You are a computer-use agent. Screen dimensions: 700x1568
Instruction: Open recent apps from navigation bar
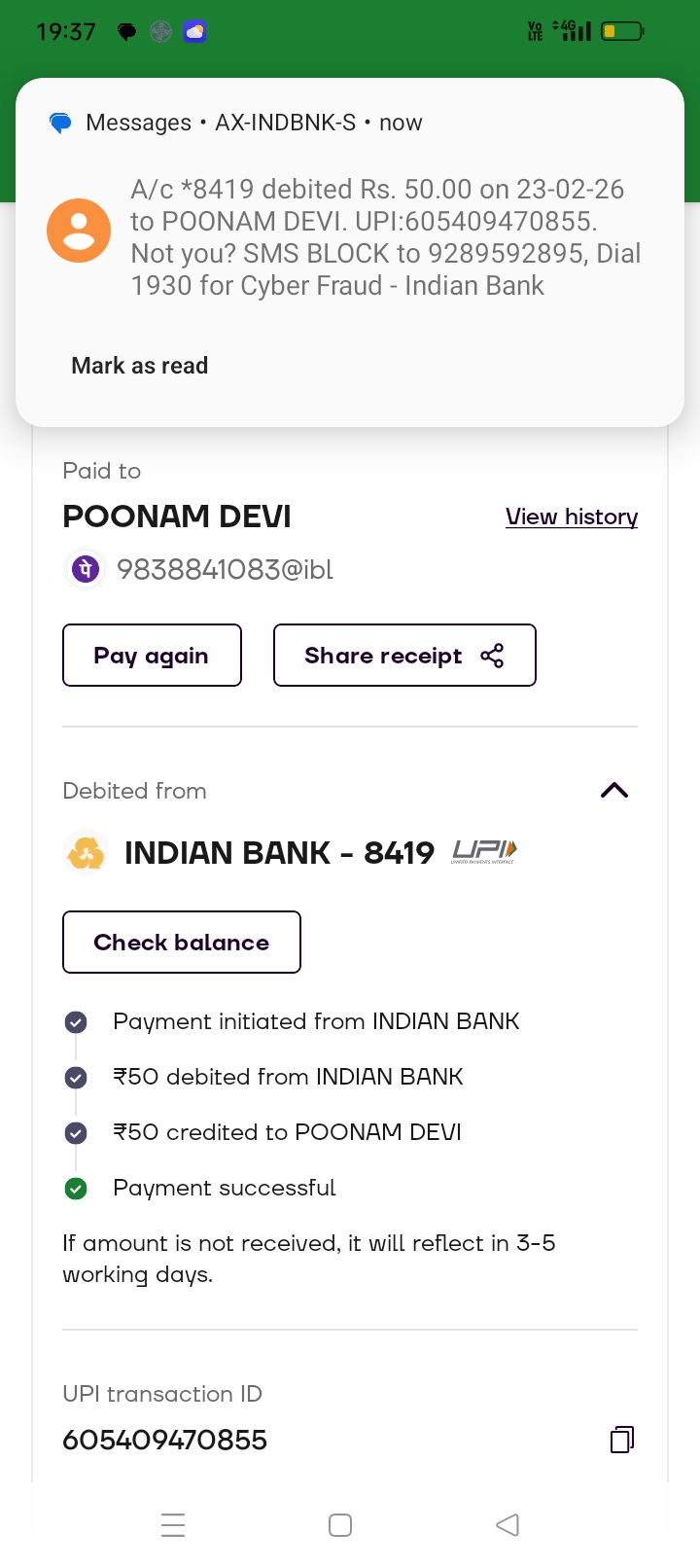tap(173, 1525)
